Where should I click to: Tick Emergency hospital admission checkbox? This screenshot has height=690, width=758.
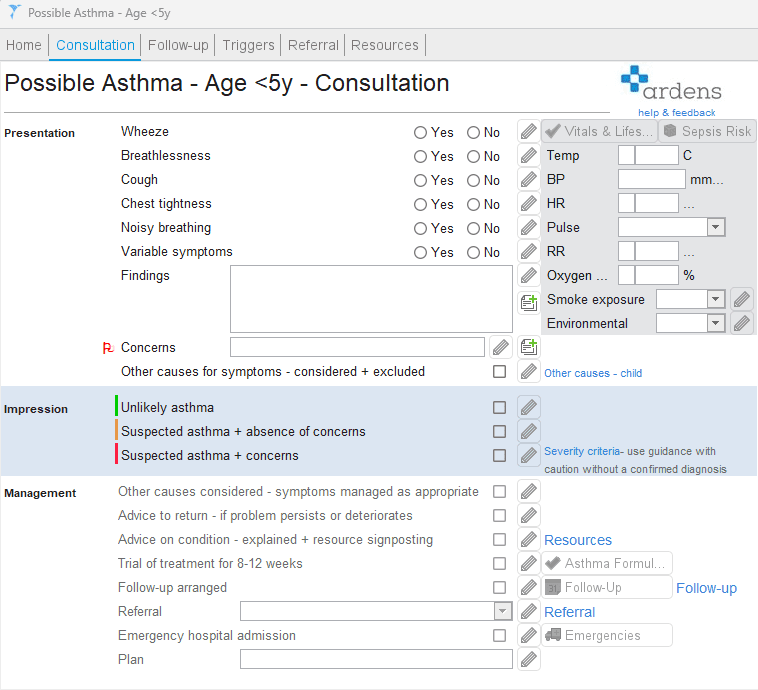point(499,635)
